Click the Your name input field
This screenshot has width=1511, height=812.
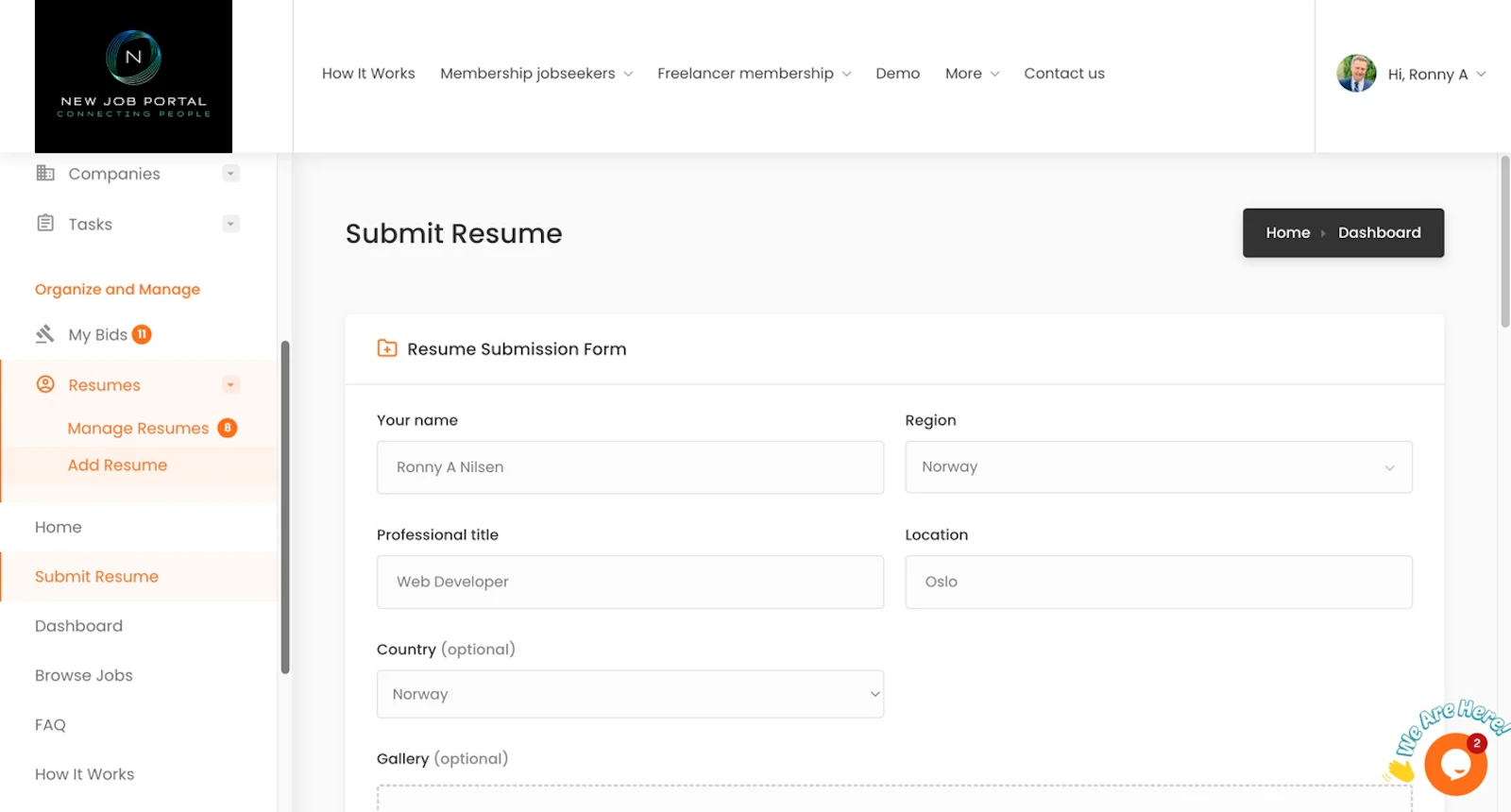point(630,467)
